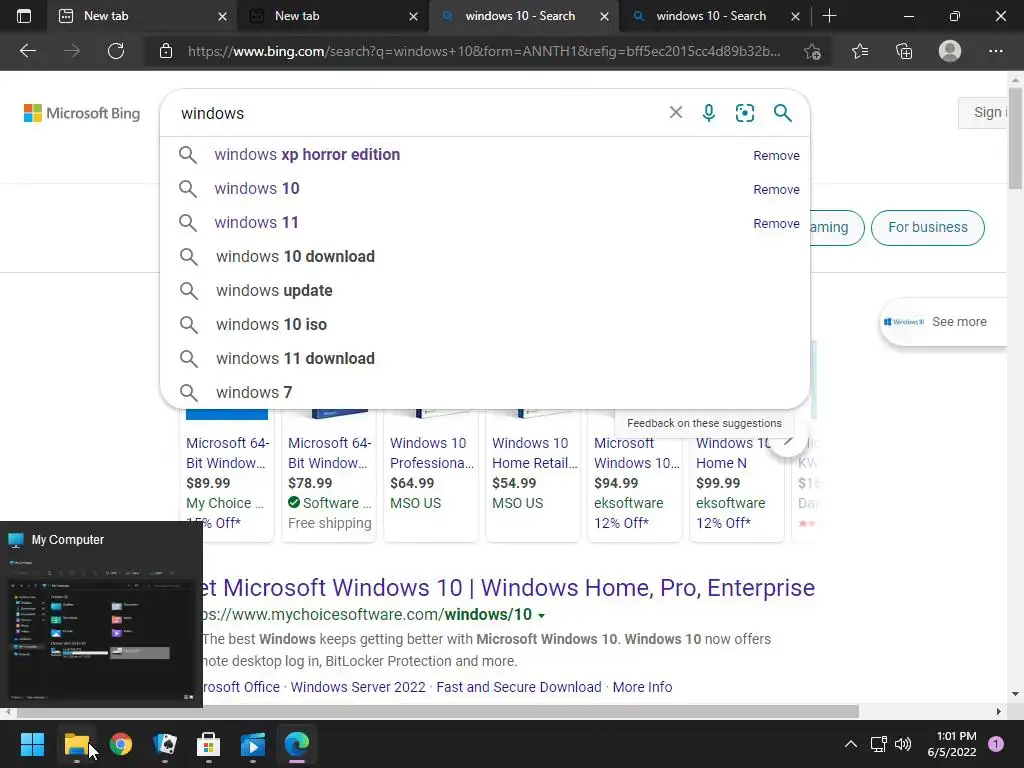Click in the Bing search input

(418, 113)
